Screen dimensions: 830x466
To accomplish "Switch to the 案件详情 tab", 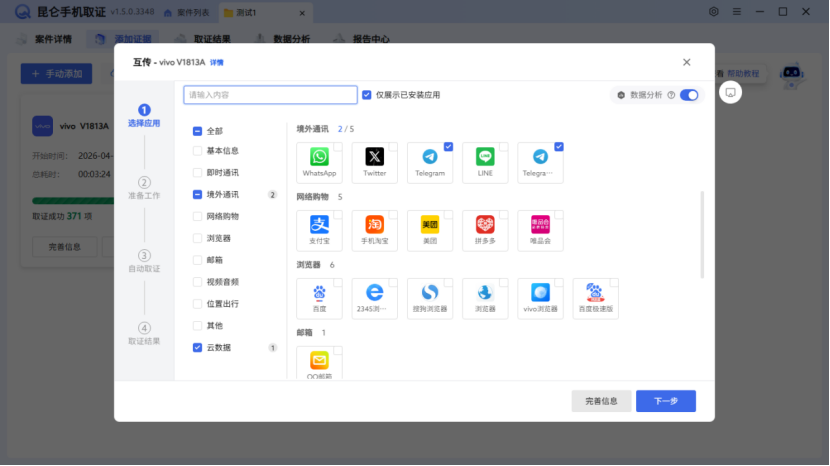I will click(x=45, y=39).
